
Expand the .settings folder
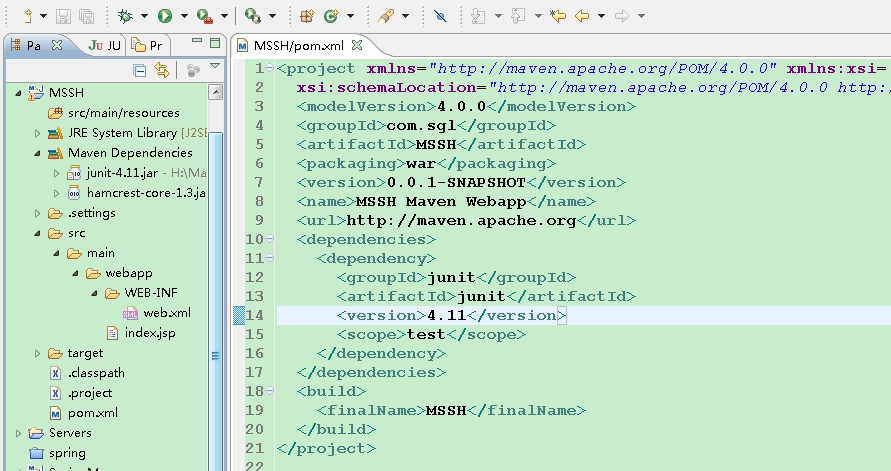click(37, 214)
